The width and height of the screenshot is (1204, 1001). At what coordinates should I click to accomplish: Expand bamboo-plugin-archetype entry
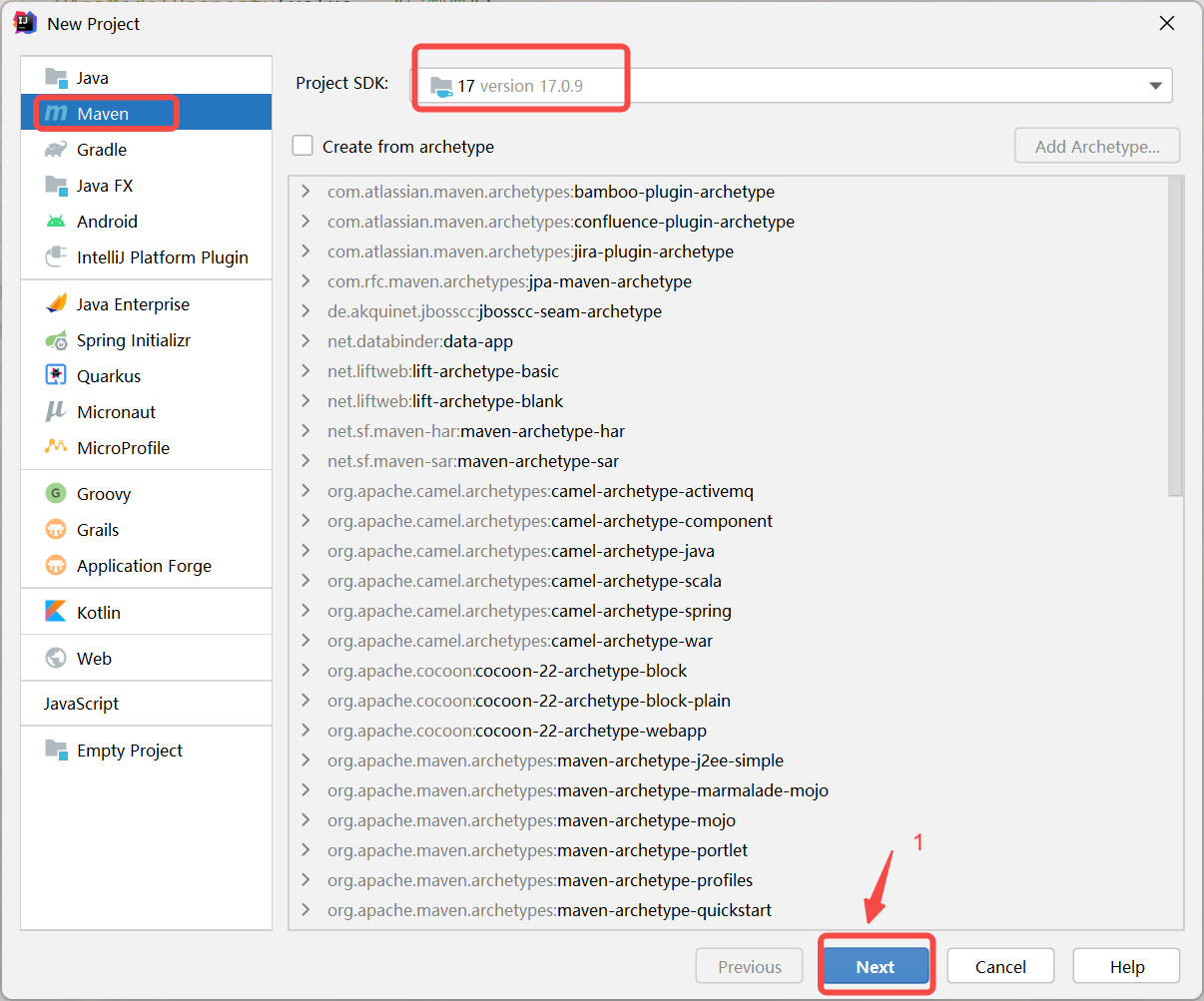(x=306, y=192)
